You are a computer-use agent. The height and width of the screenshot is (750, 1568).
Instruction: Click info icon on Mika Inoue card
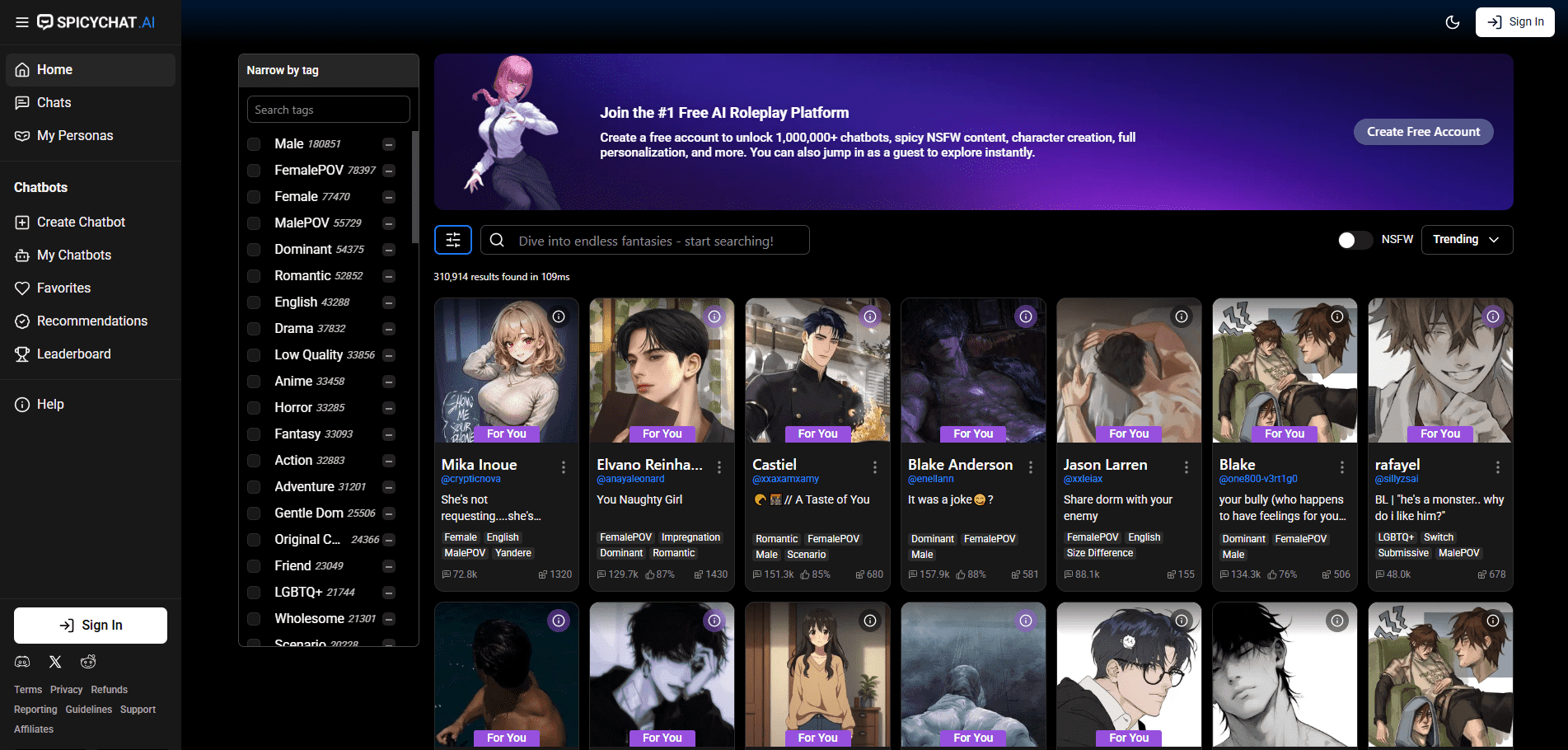[559, 316]
